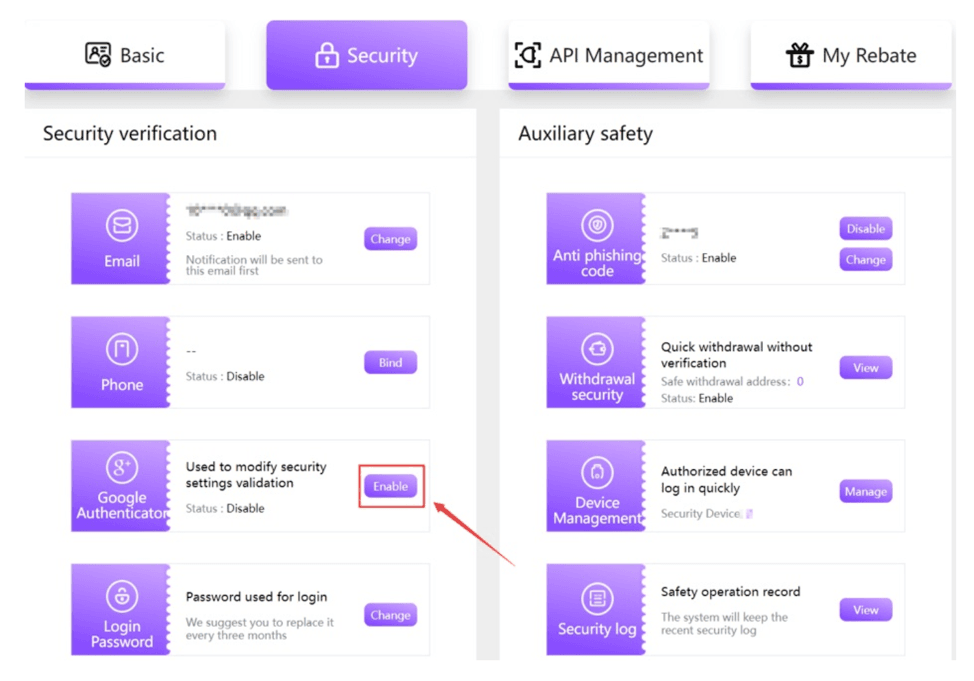The image size is (974, 681).
Task: Enable Google Authenticator
Action: (x=390, y=486)
